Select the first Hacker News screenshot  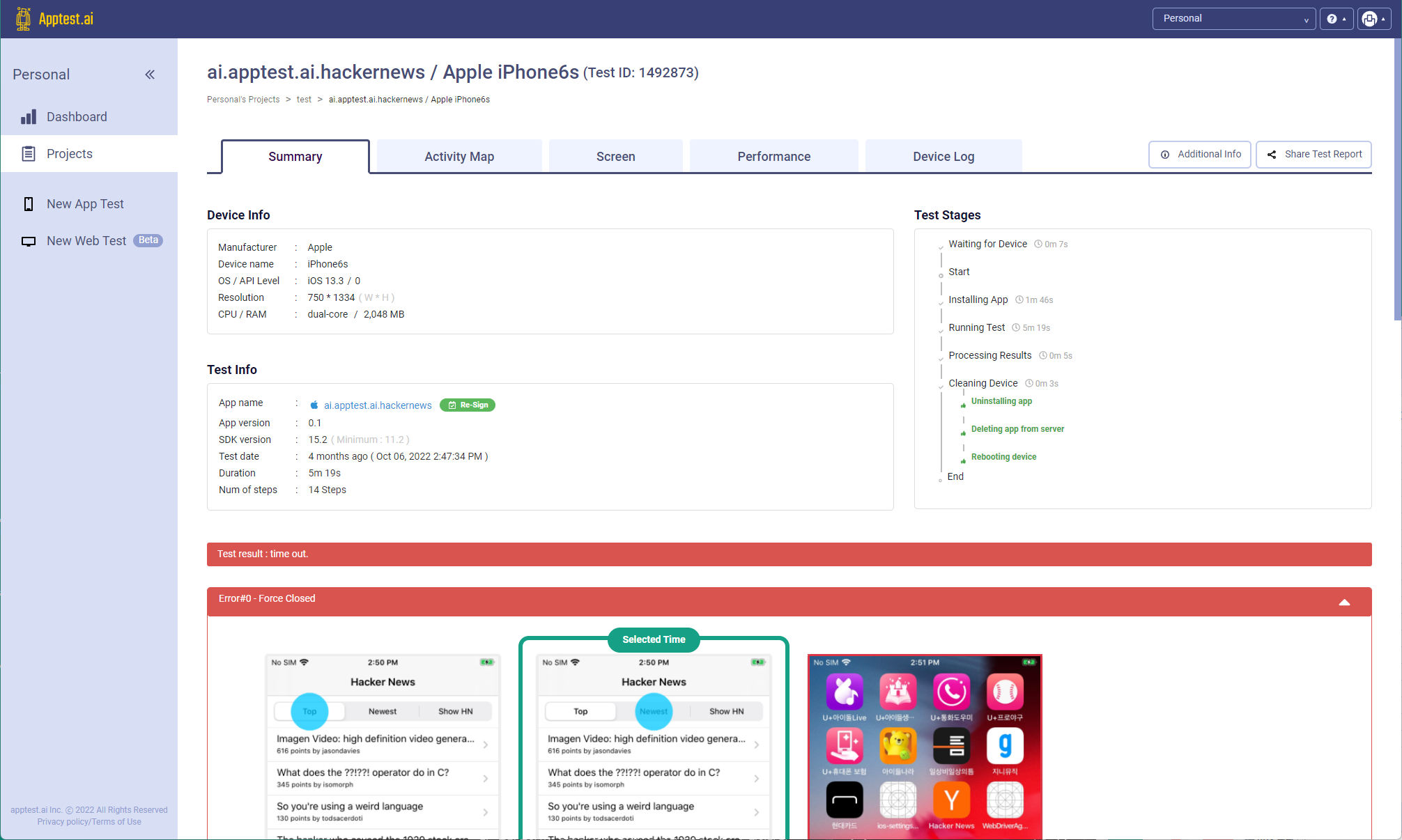(383, 747)
